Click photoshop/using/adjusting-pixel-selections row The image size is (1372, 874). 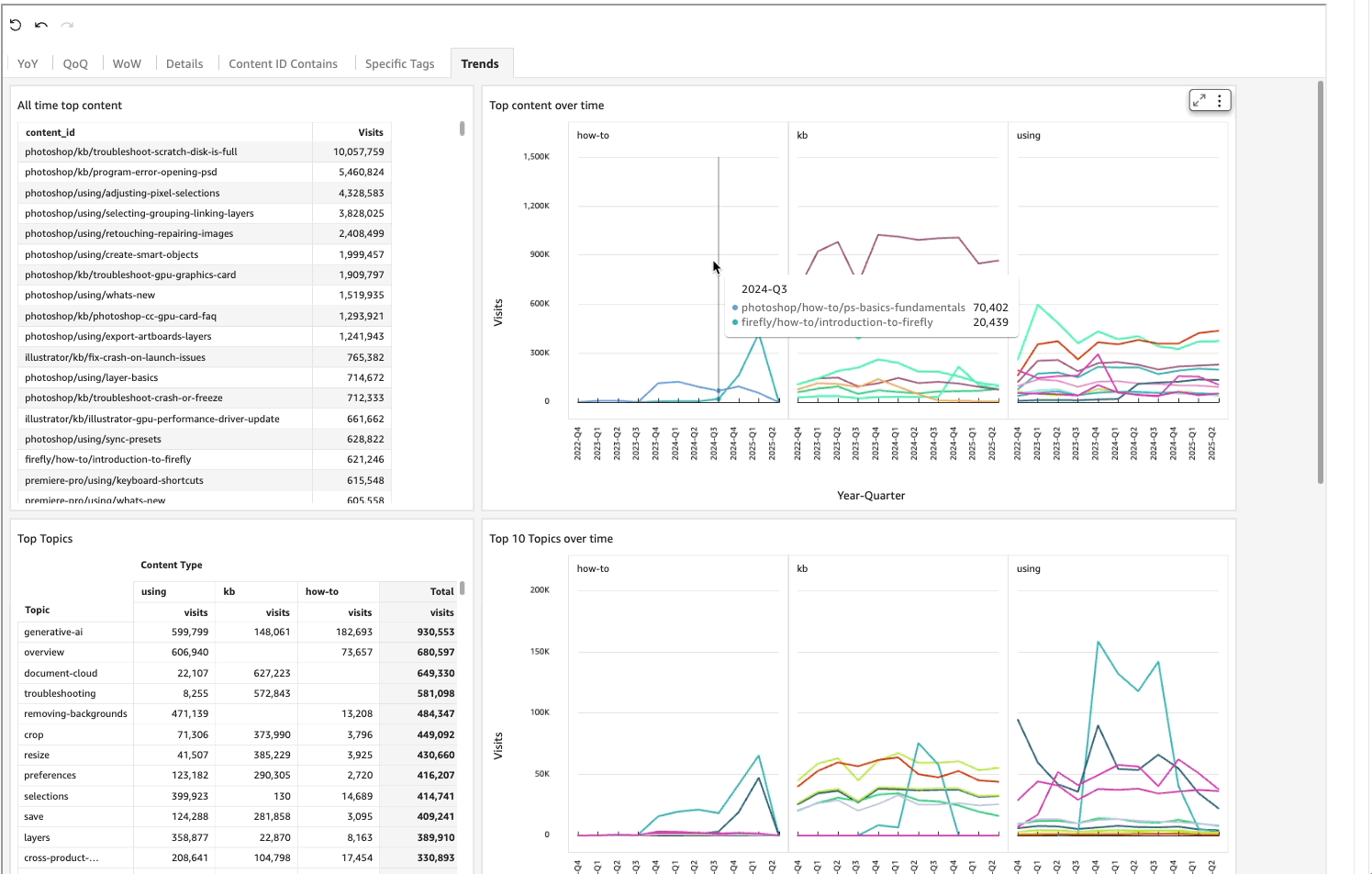point(205,193)
